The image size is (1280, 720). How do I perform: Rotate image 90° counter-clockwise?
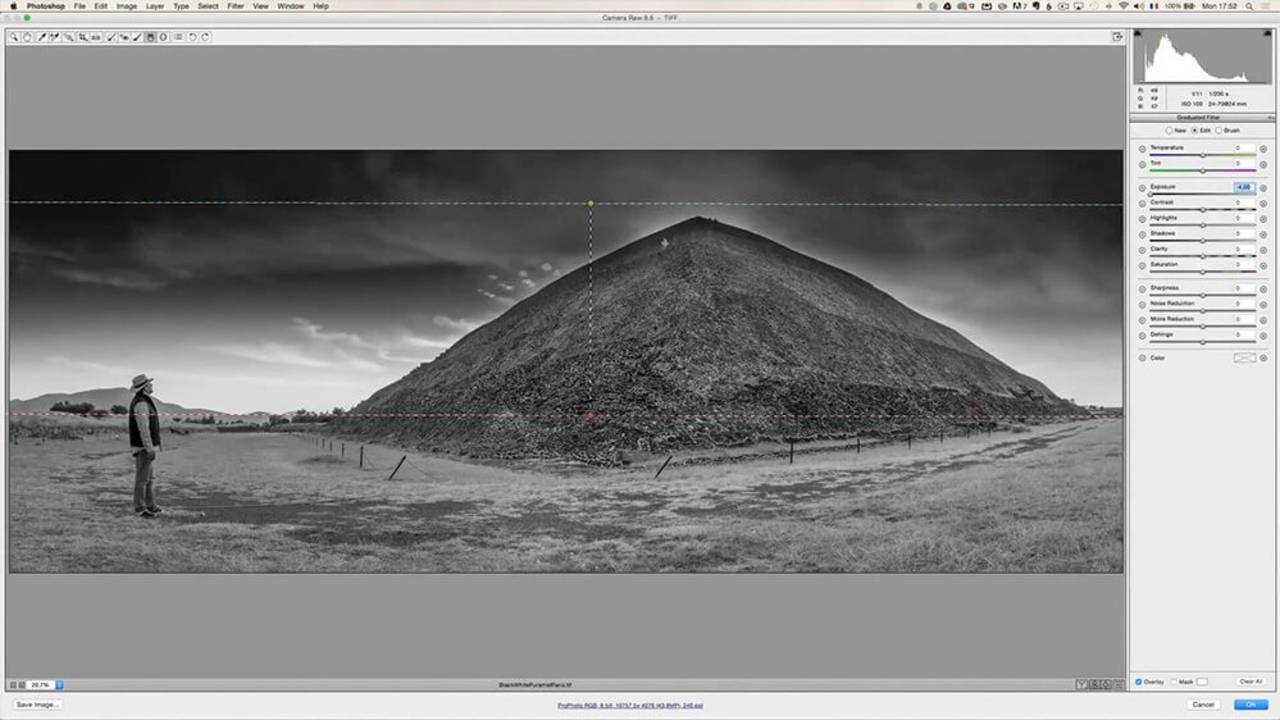(192, 37)
